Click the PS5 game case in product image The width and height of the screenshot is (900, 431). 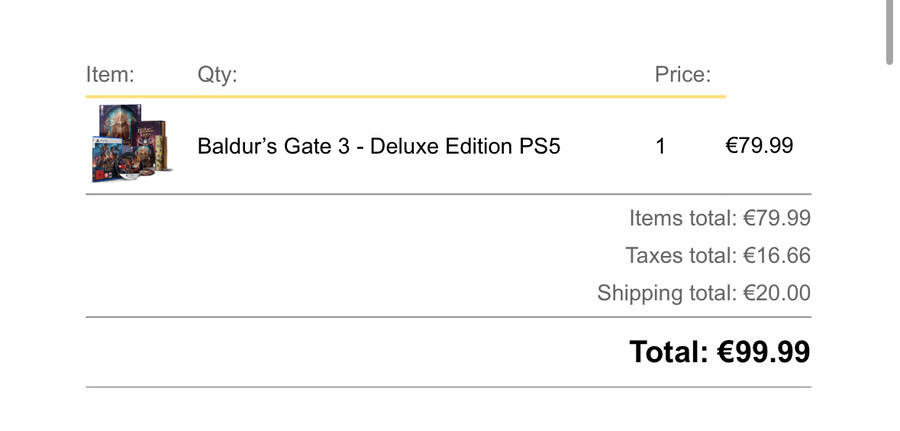pyautogui.click(x=107, y=160)
